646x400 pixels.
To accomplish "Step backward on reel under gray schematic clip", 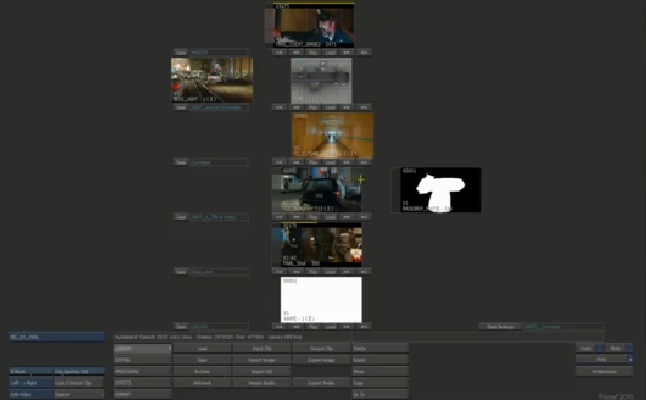I will [296, 107].
